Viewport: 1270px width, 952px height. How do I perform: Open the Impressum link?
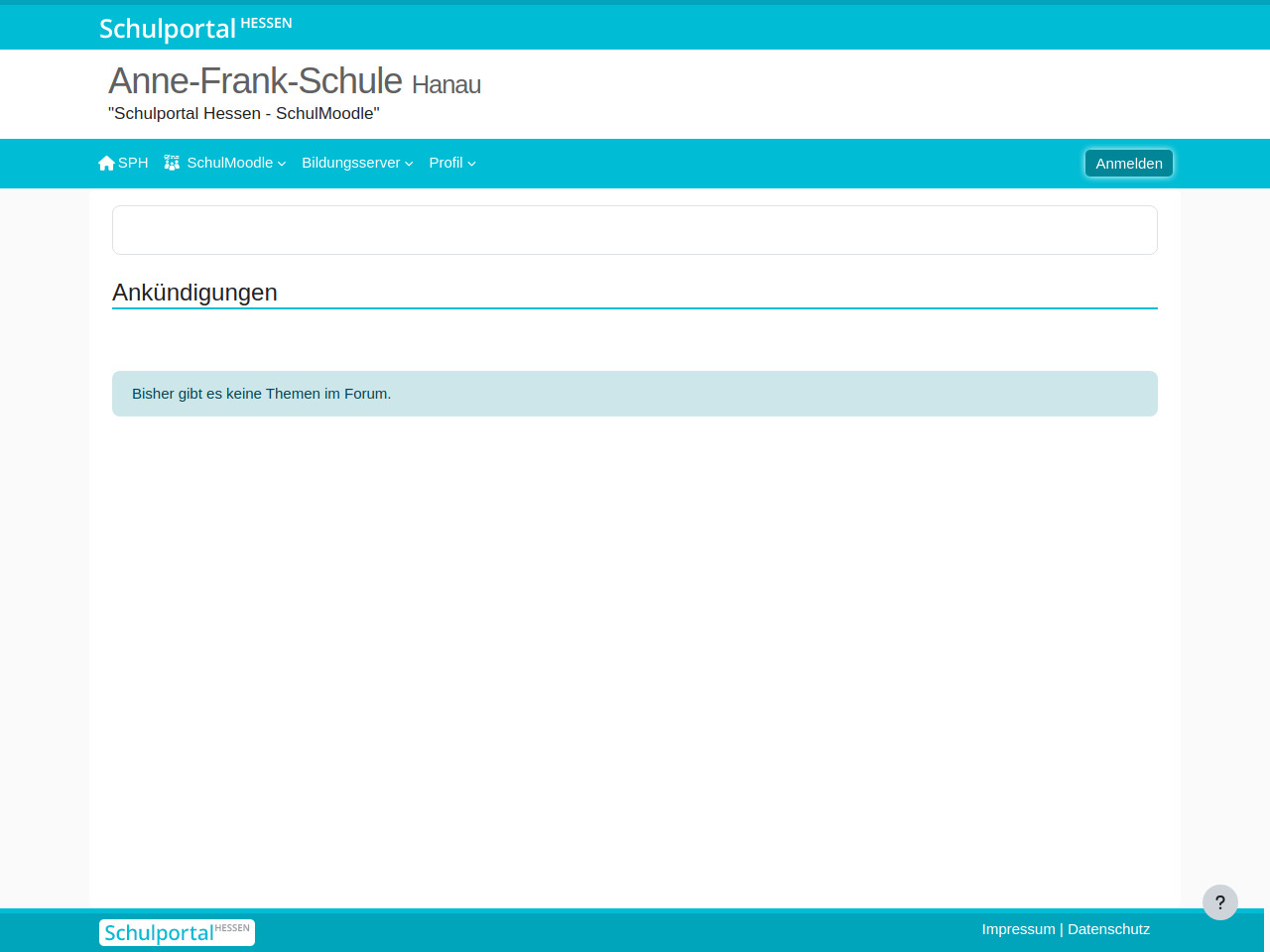[1018, 929]
